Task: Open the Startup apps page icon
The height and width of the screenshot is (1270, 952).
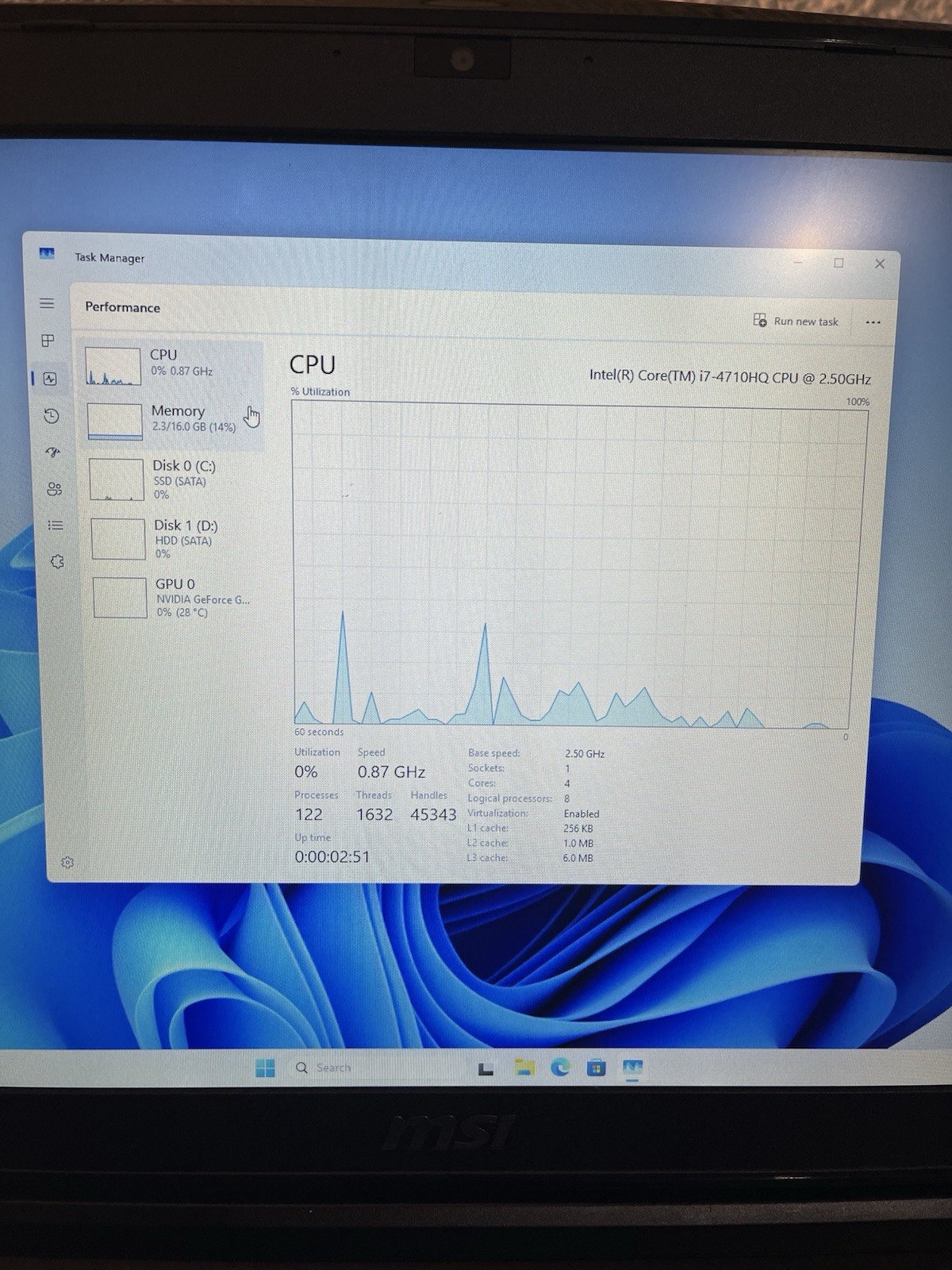Action: 53,452
